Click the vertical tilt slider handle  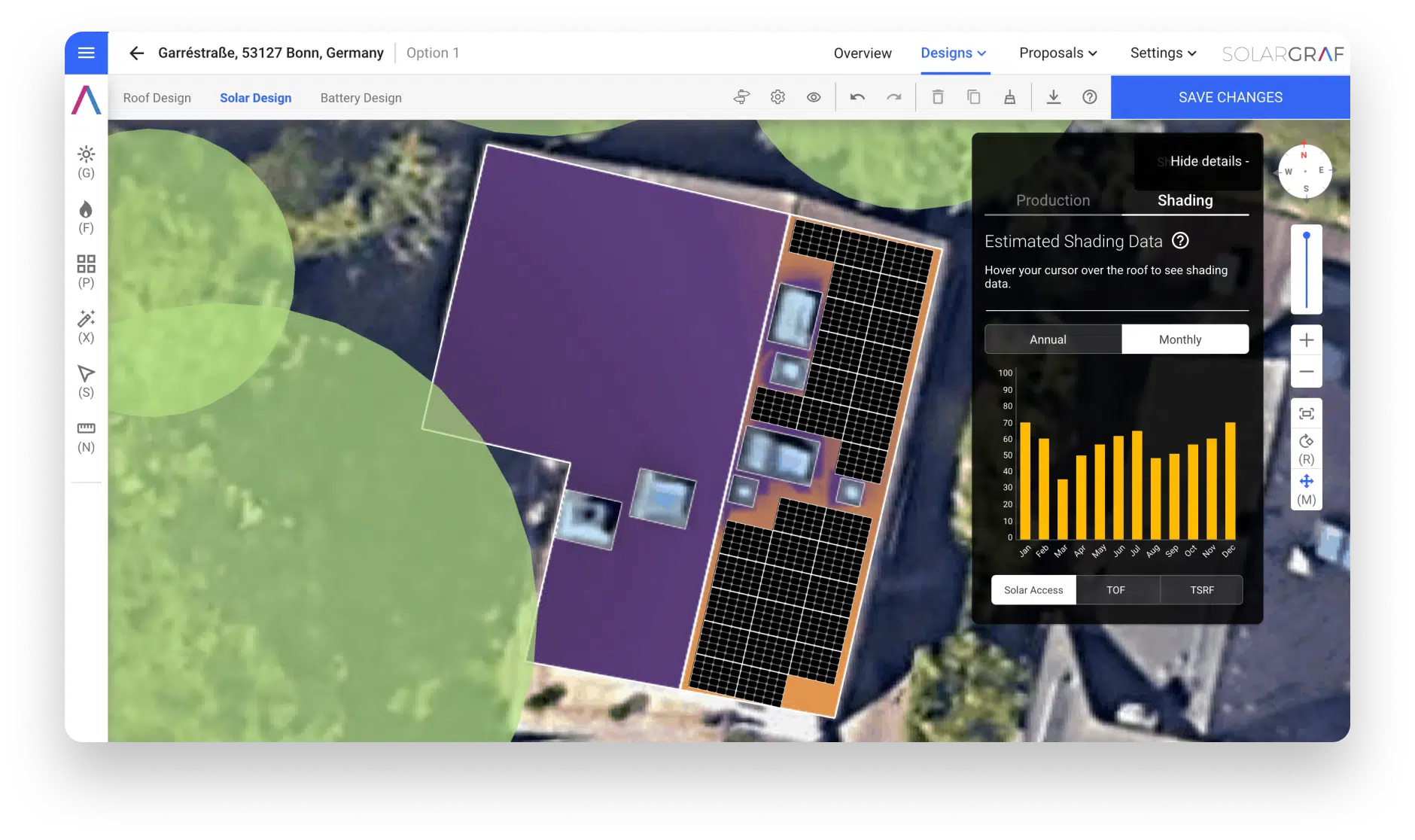tap(1307, 236)
